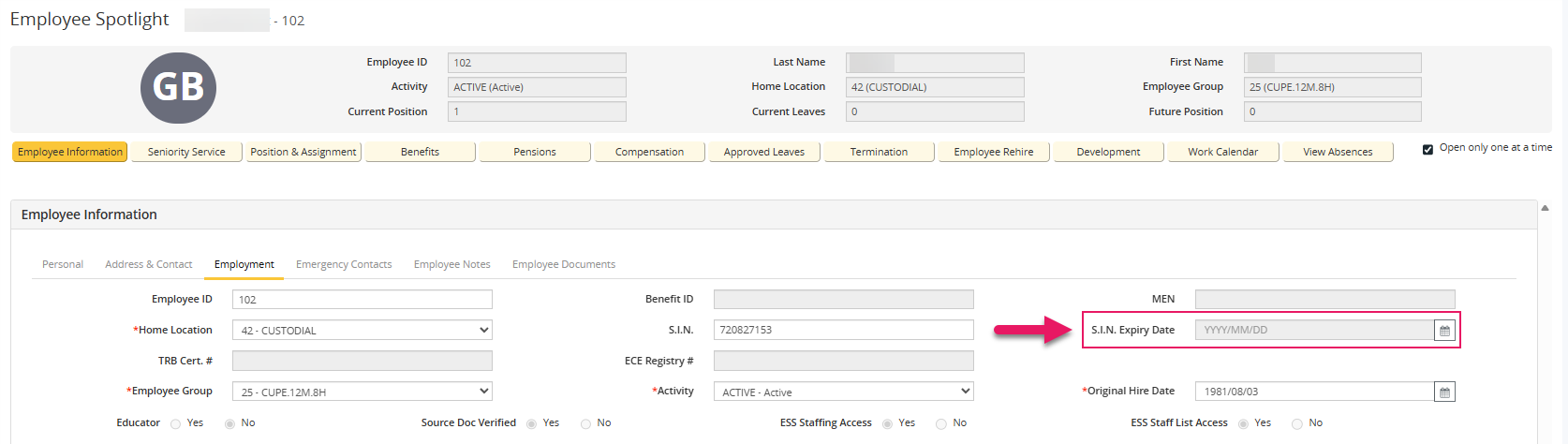The height and width of the screenshot is (444, 1568).
Task: Open Original Hire Date calendar picker
Action: click(x=1444, y=392)
